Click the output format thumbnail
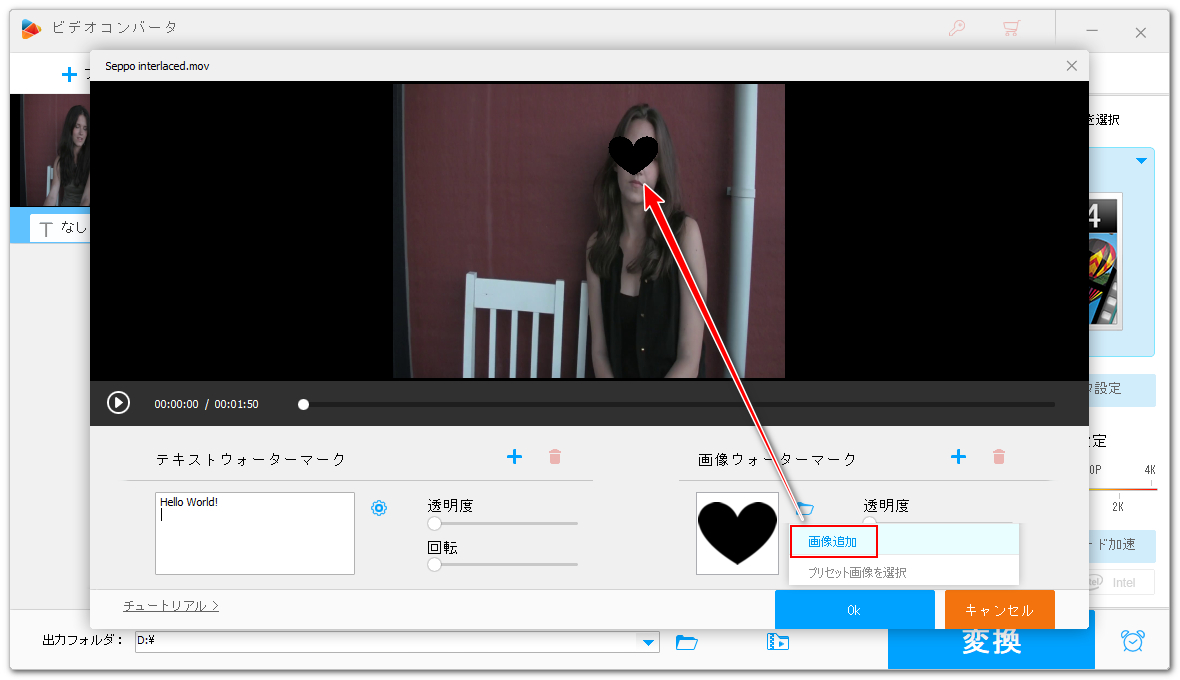 coord(1105,260)
